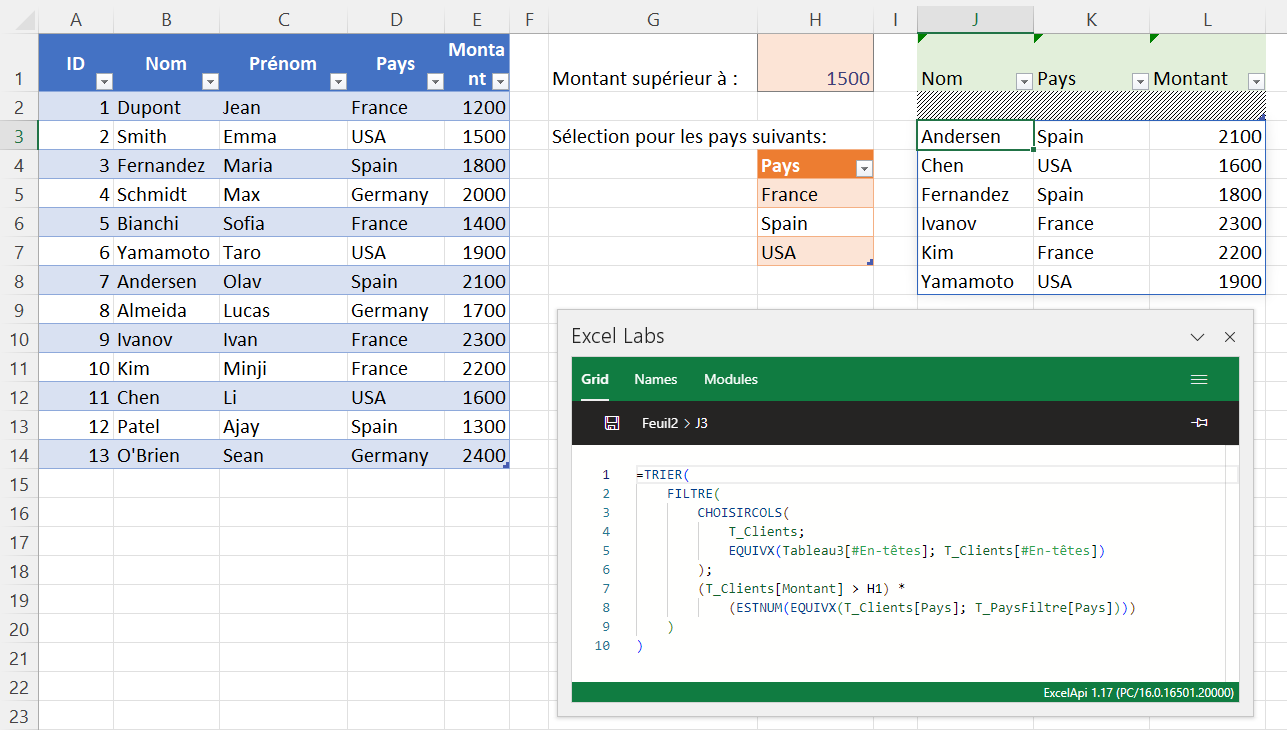
Task: Open the Montant filter dropdown in column L
Action: 1256,81
